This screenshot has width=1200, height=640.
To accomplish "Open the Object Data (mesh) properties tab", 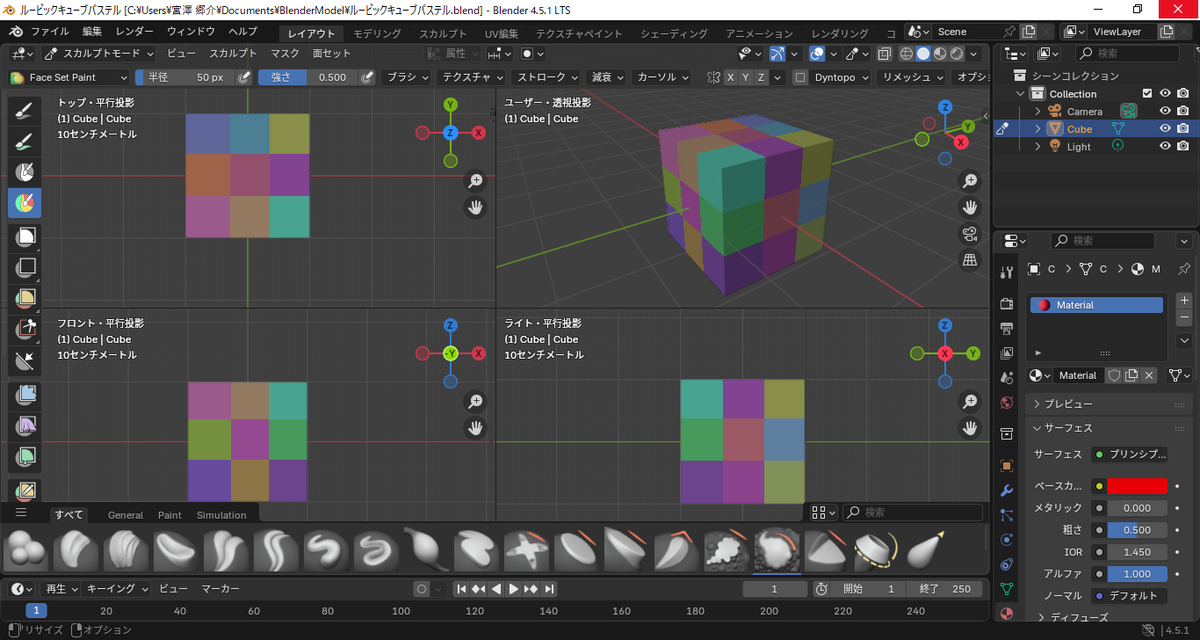I will pyautogui.click(x=1008, y=590).
